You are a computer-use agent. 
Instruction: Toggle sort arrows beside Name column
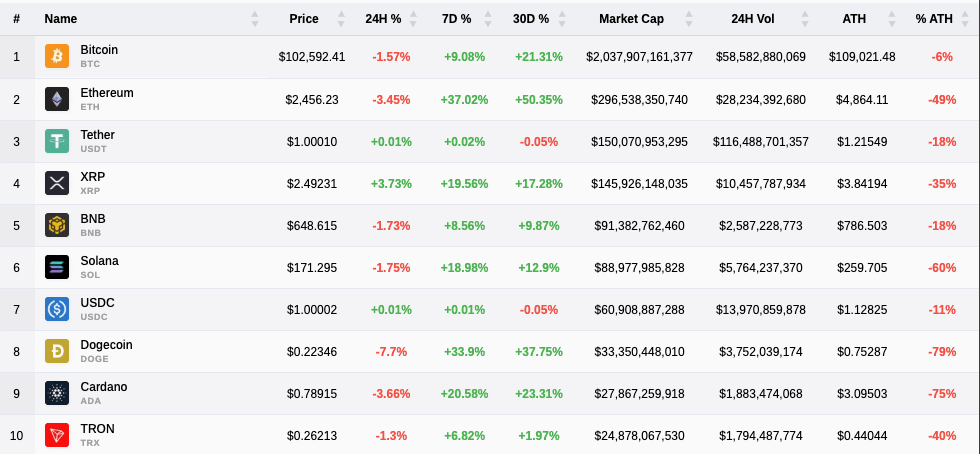click(x=255, y=19)
